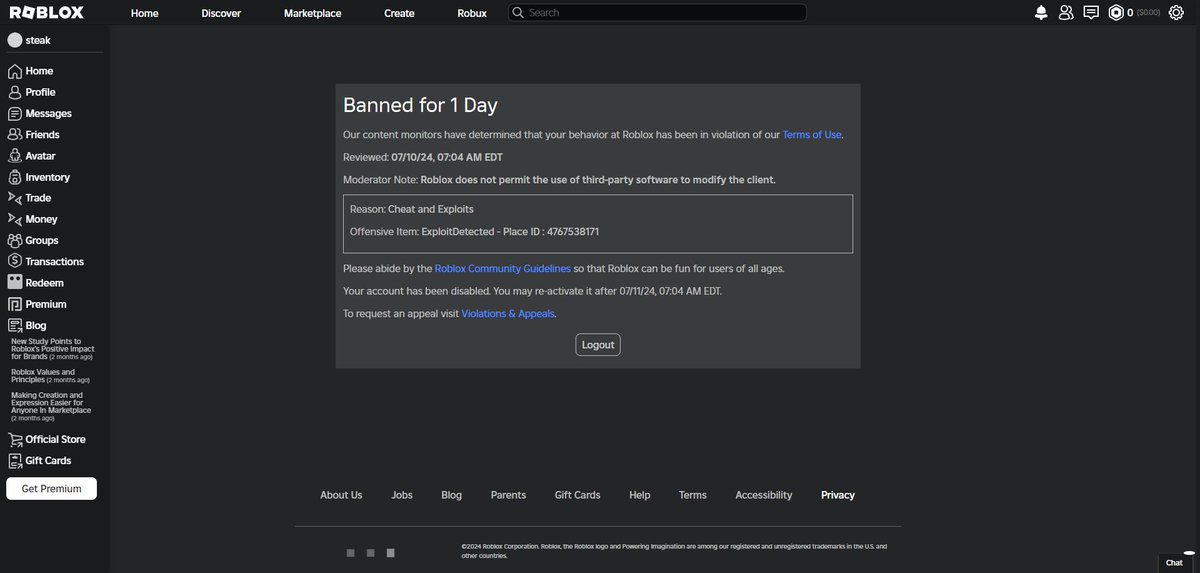Open the Chat panel button

point(1174,563)
